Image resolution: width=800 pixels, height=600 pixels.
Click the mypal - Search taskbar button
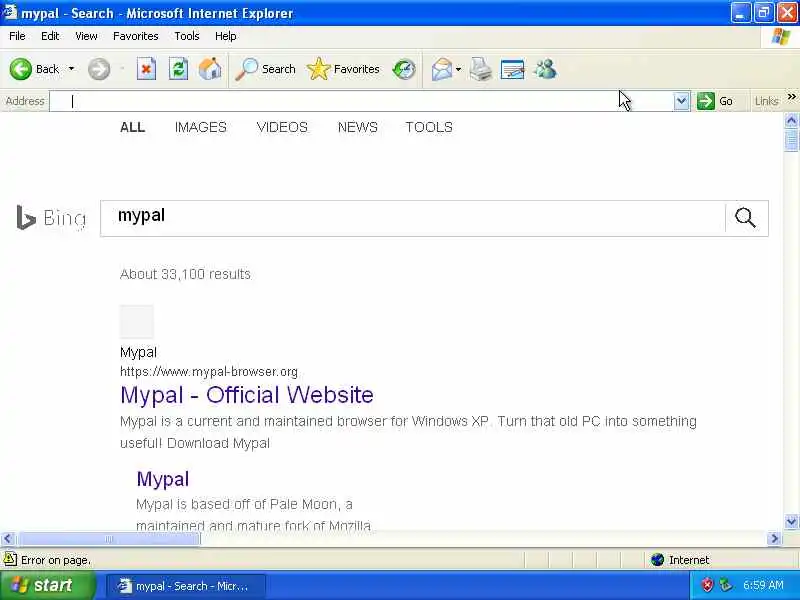[186, 586]
